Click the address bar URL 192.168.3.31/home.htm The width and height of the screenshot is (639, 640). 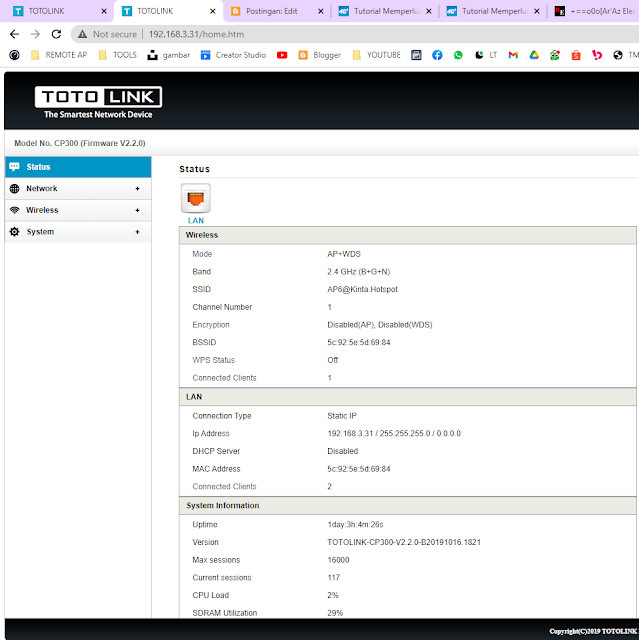tap(196, 34)
